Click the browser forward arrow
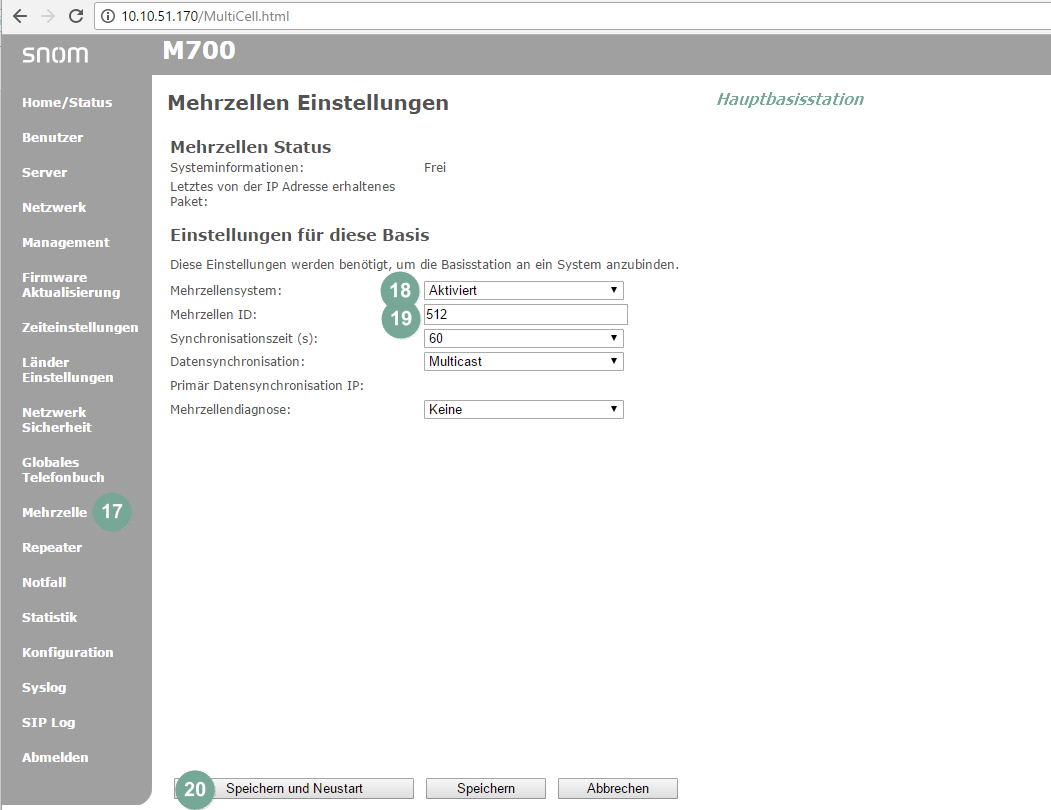The height and width of the screenshot is (810, 1051). pyautogui.click(x=48, y=17)
